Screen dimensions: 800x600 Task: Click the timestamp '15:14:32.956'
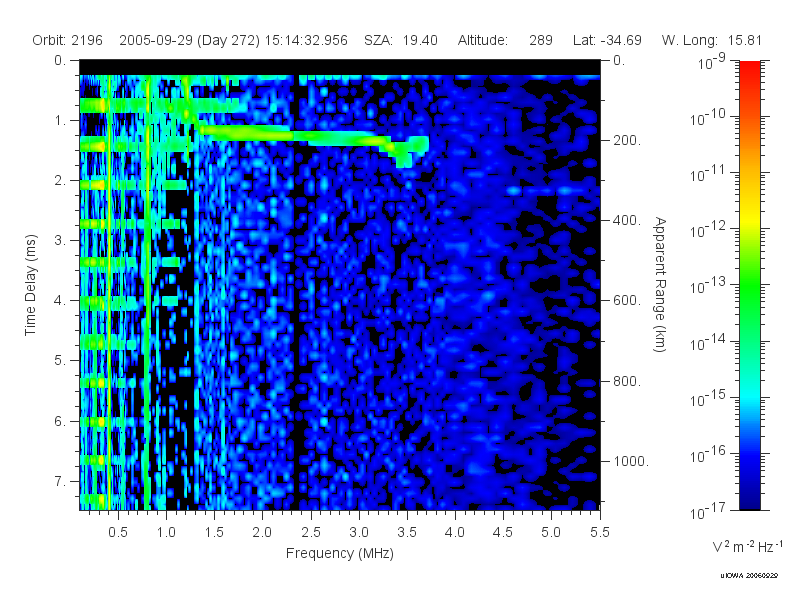306,40
